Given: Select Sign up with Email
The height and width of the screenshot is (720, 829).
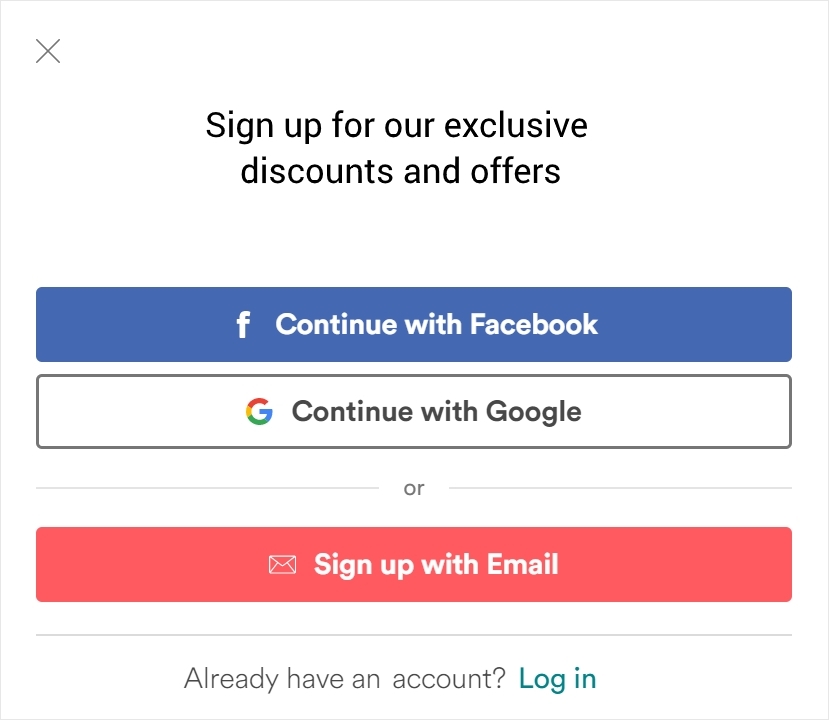Looking at the screenshot, I should (x=414, y=565).
